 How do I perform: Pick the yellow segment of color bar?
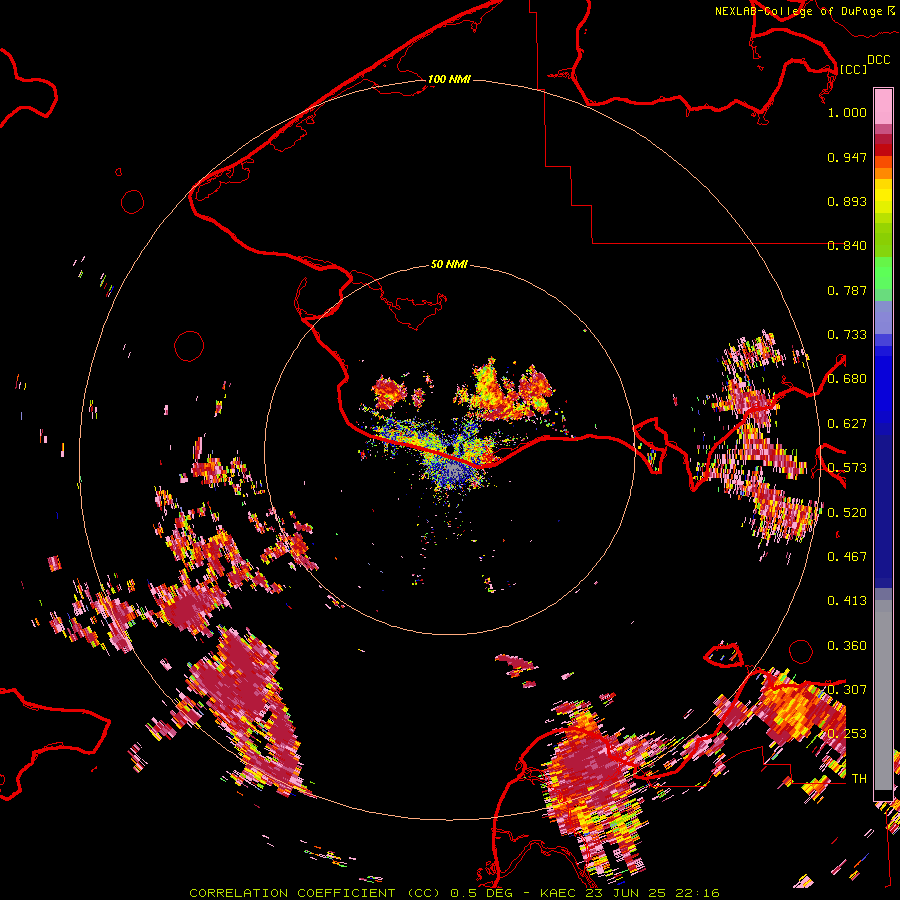(883, 198)
